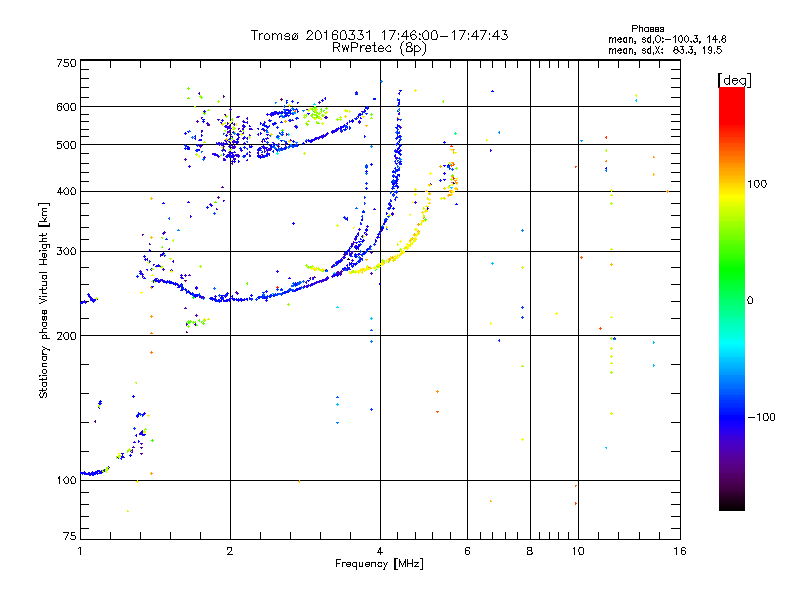The width and height of the screenshot is (800, 600).
Task: Click the y-axis tick label '600'
Action: click(67, 107)
